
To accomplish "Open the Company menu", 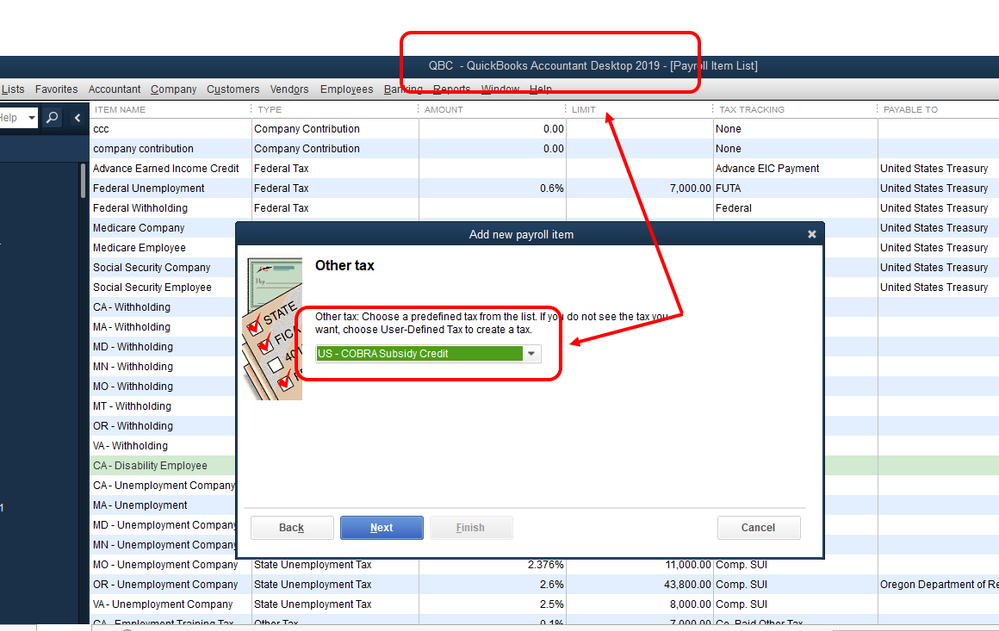I will pyautogui.click(x=173, y=89).
